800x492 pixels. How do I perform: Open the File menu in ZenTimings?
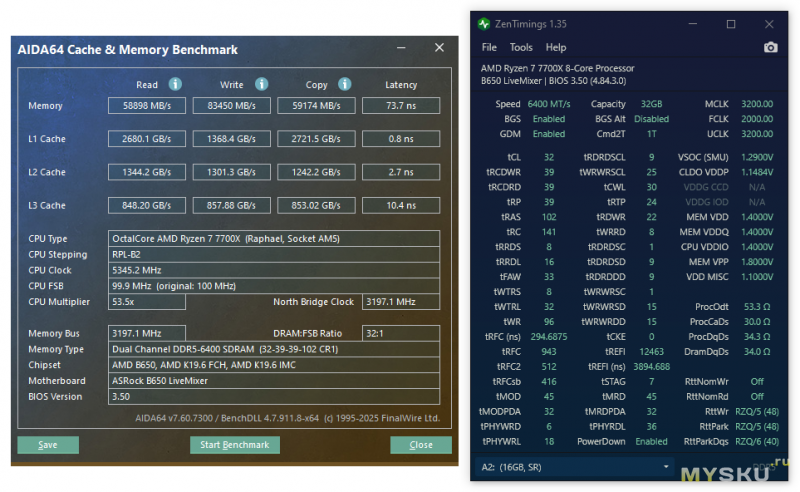[x=489, y=47]
